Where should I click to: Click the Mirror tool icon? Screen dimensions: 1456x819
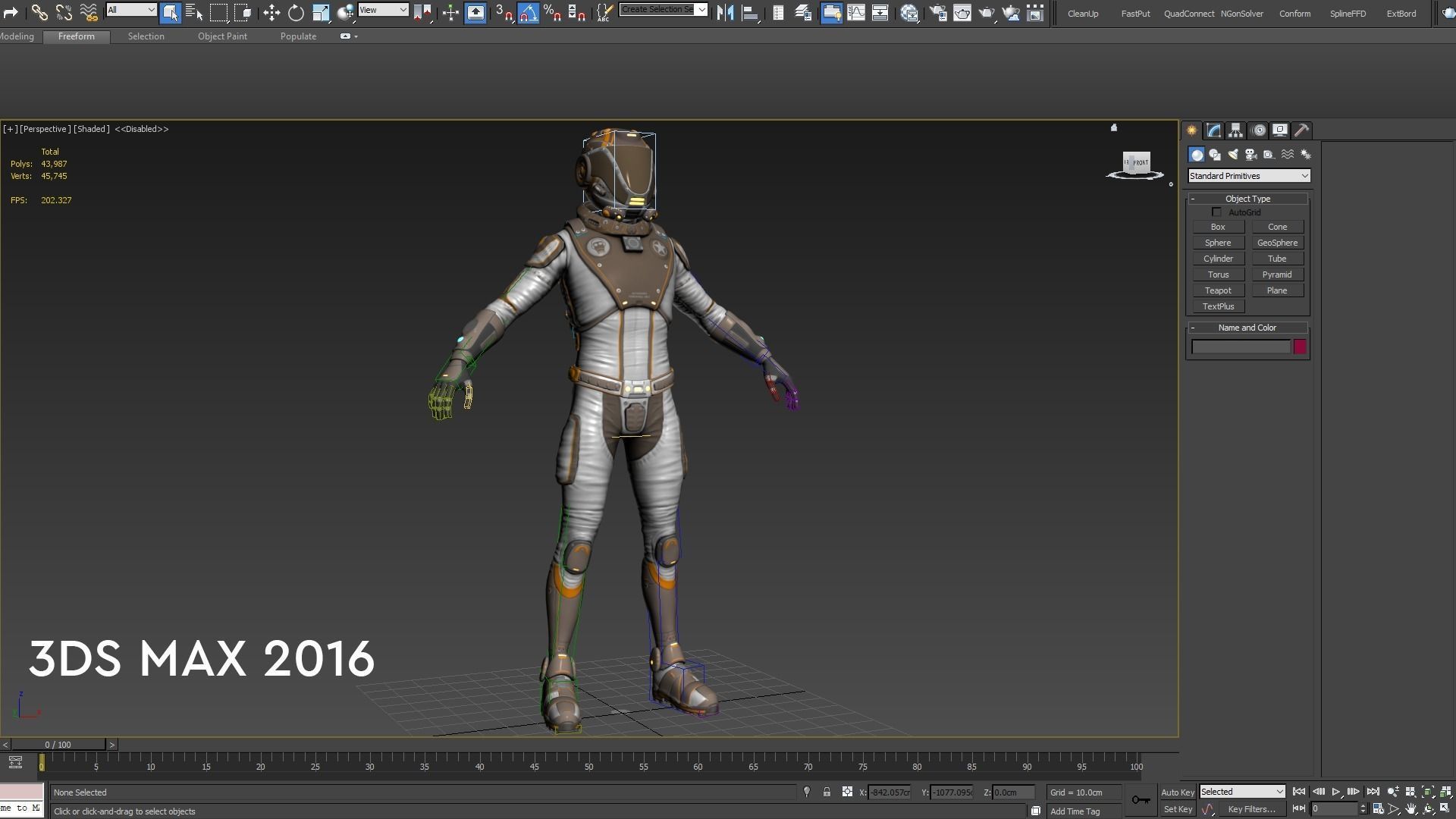point(725,12)
